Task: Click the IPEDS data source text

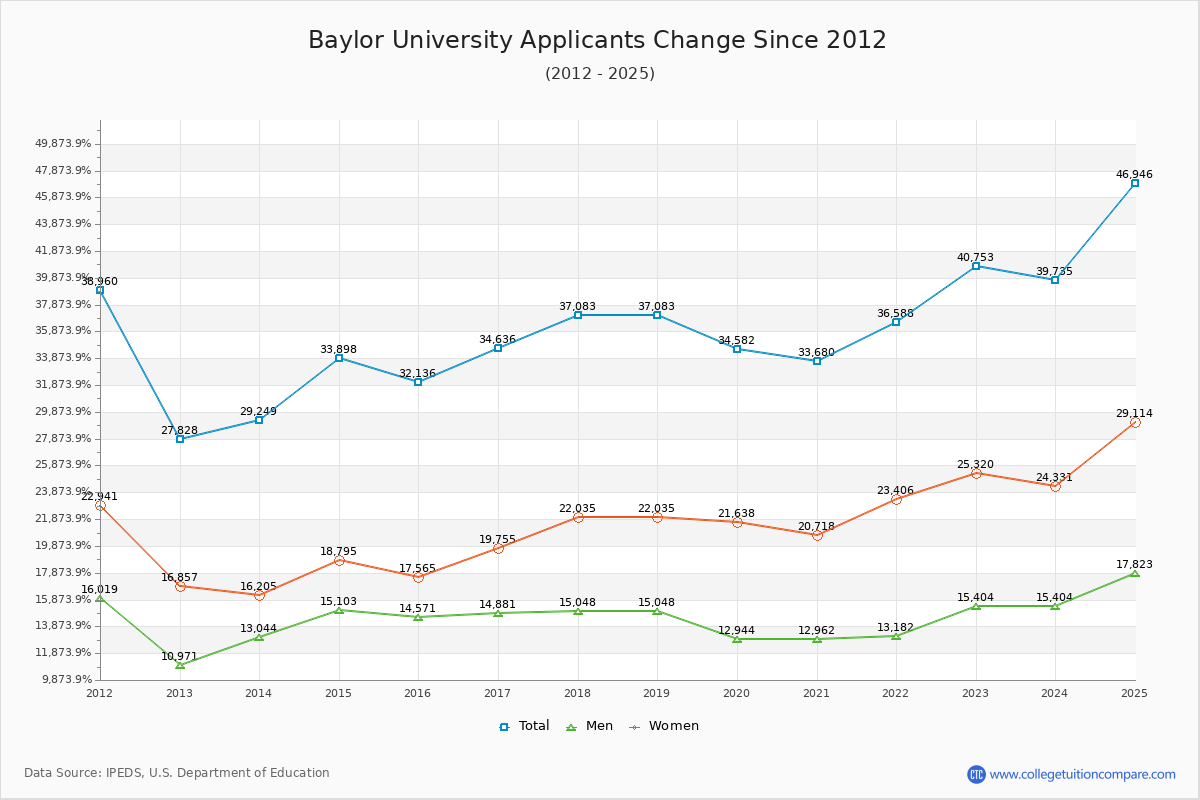Action: (177, 773)
